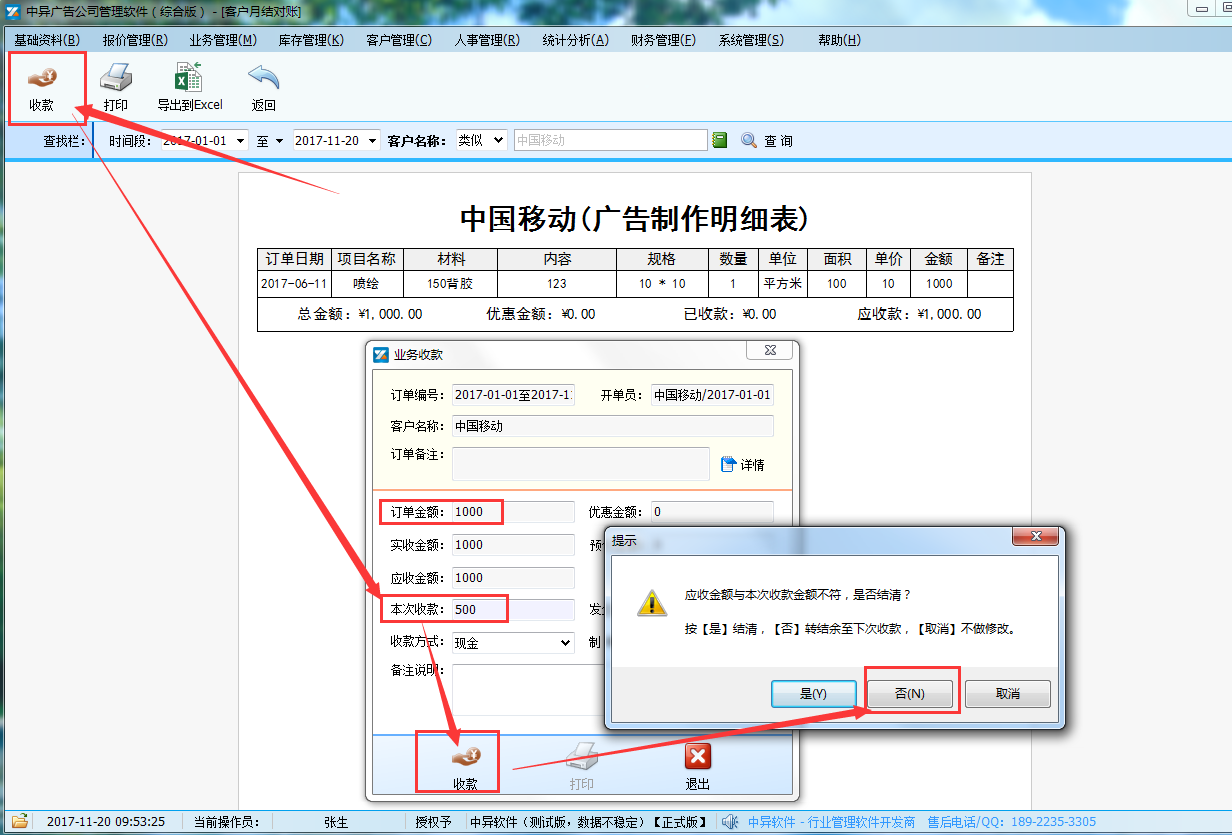The height and width of the screenshot is (835, 1232).
Task: Open the 至 dropdown arrow
Action: click(279, 141)
